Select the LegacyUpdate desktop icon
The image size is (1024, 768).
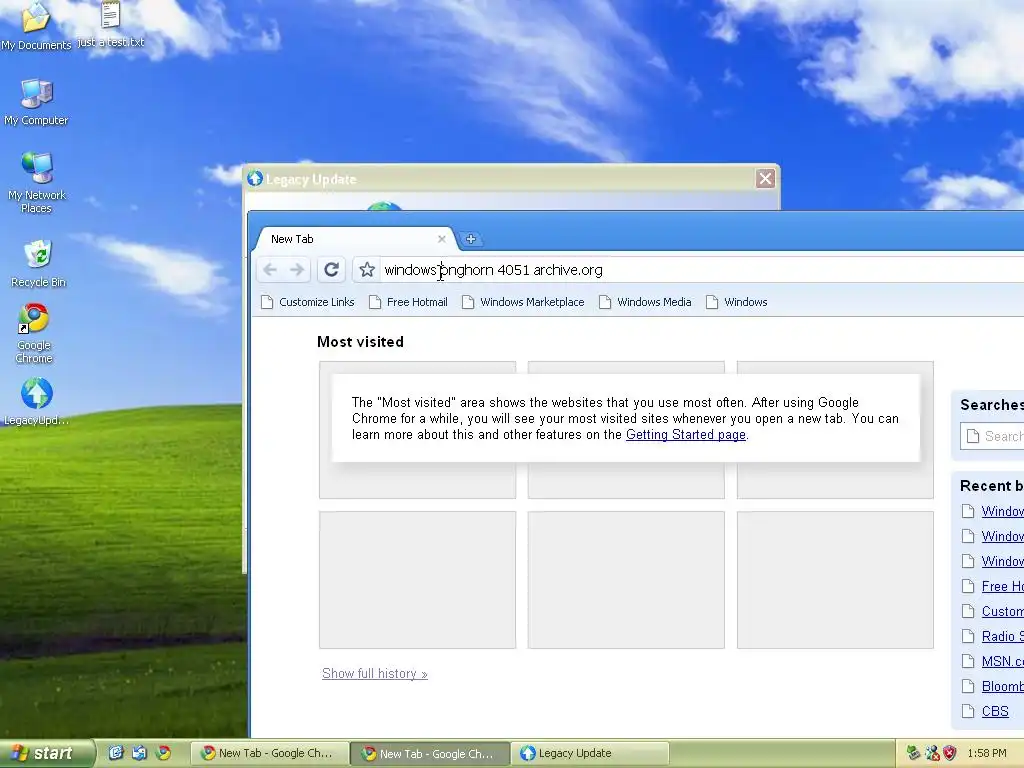click(x=37, y=402)
